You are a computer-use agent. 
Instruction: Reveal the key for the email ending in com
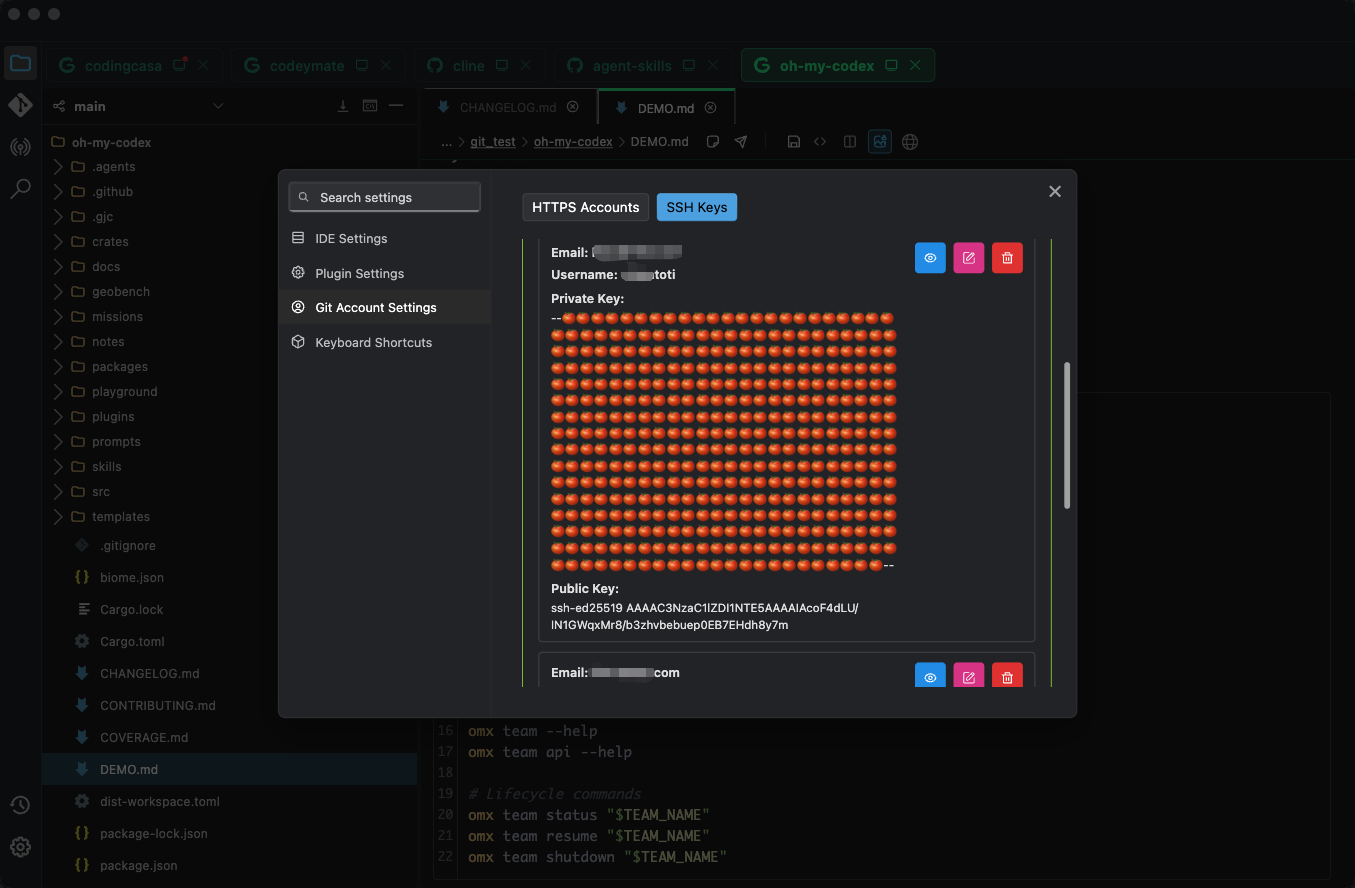click(x=930, y=676)
